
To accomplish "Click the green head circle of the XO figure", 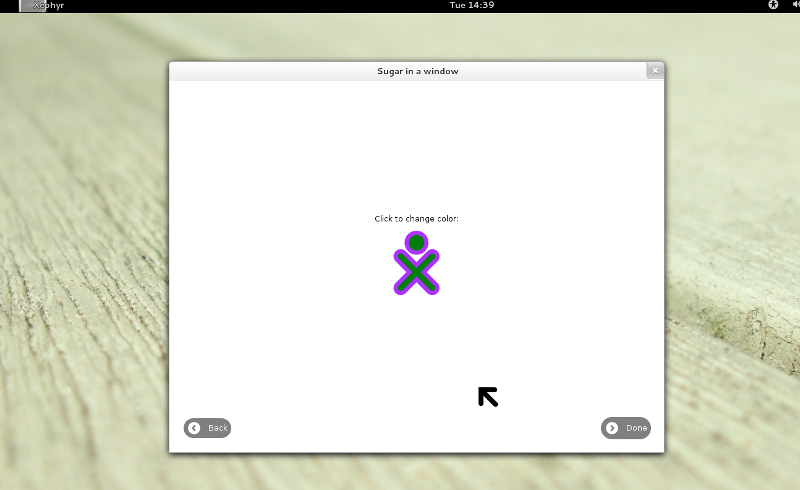I will point(417,243).
